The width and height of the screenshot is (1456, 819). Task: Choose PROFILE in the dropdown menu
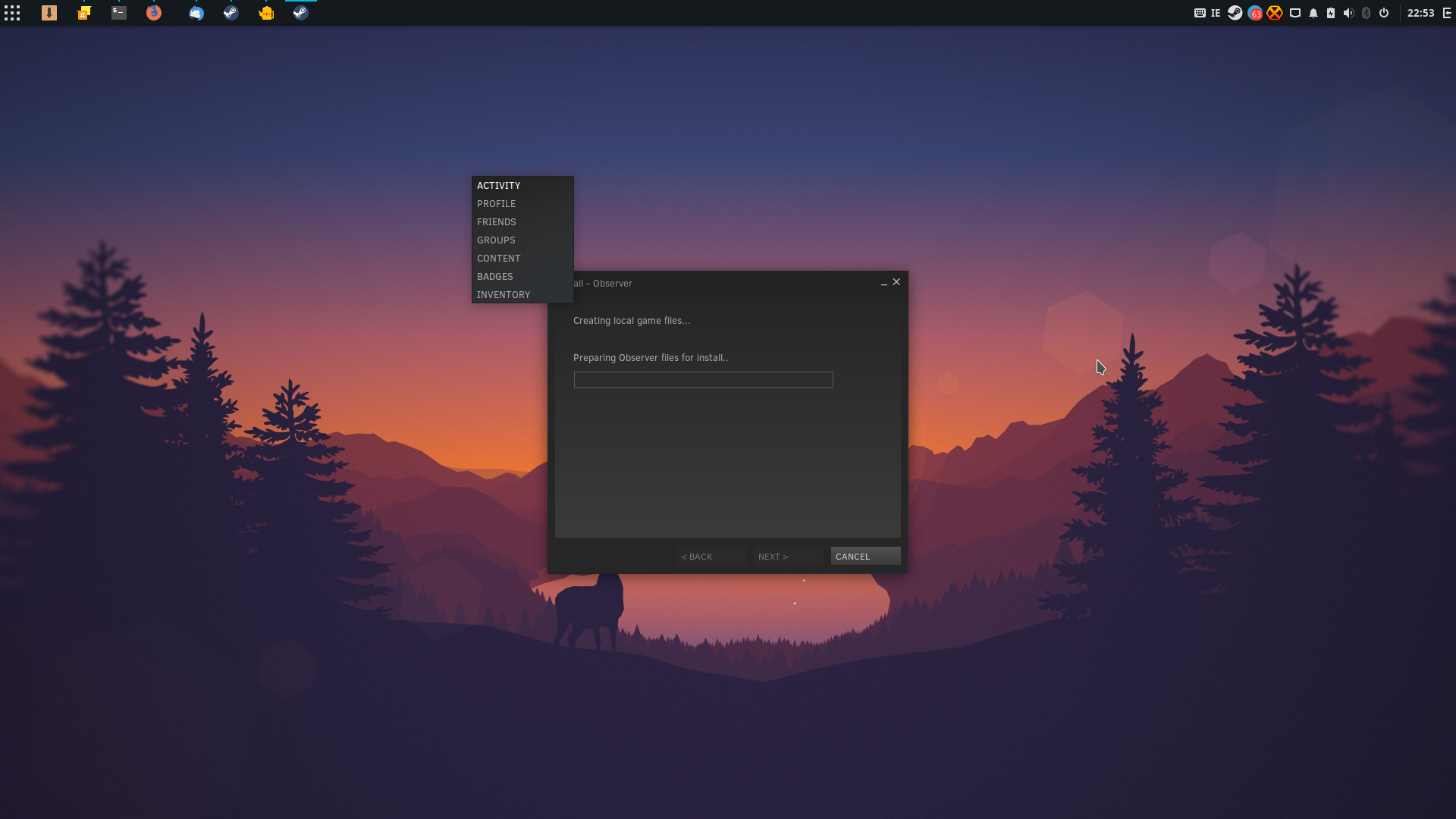pyautogui.click(x=522, y=204)
